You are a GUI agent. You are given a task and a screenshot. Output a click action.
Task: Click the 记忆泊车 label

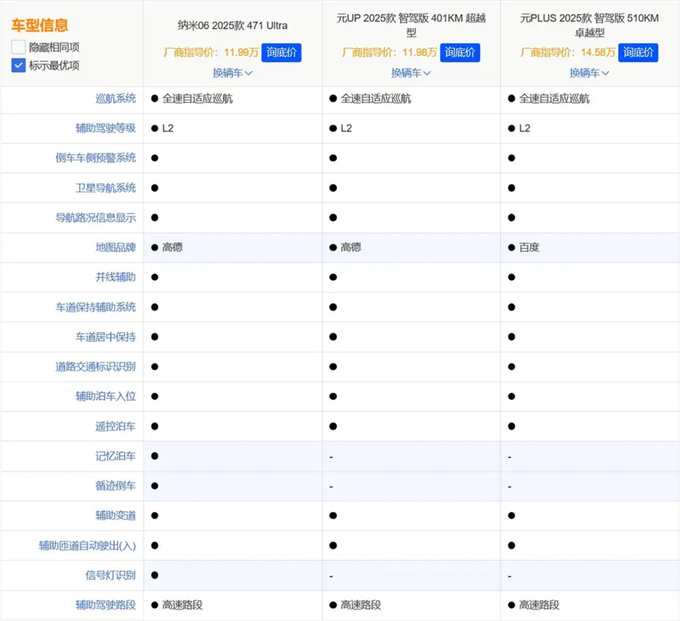pos(116,456)
